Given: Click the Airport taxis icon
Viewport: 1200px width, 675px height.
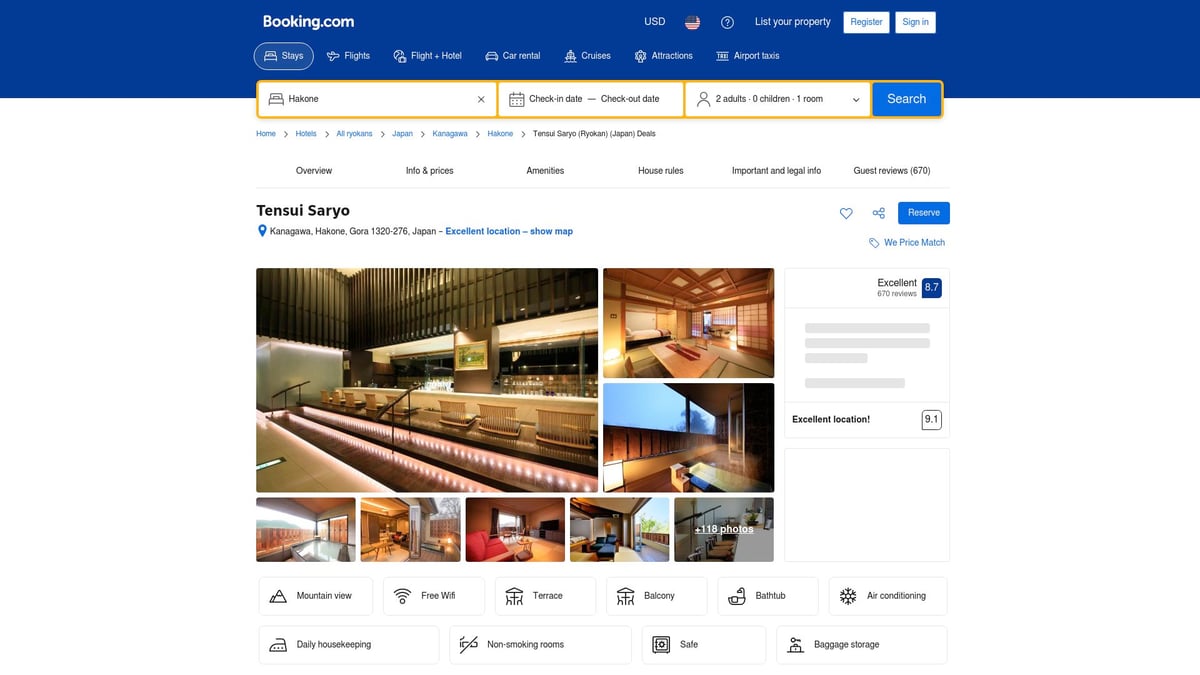Looking at the screenshot, I should click(724, 56).
